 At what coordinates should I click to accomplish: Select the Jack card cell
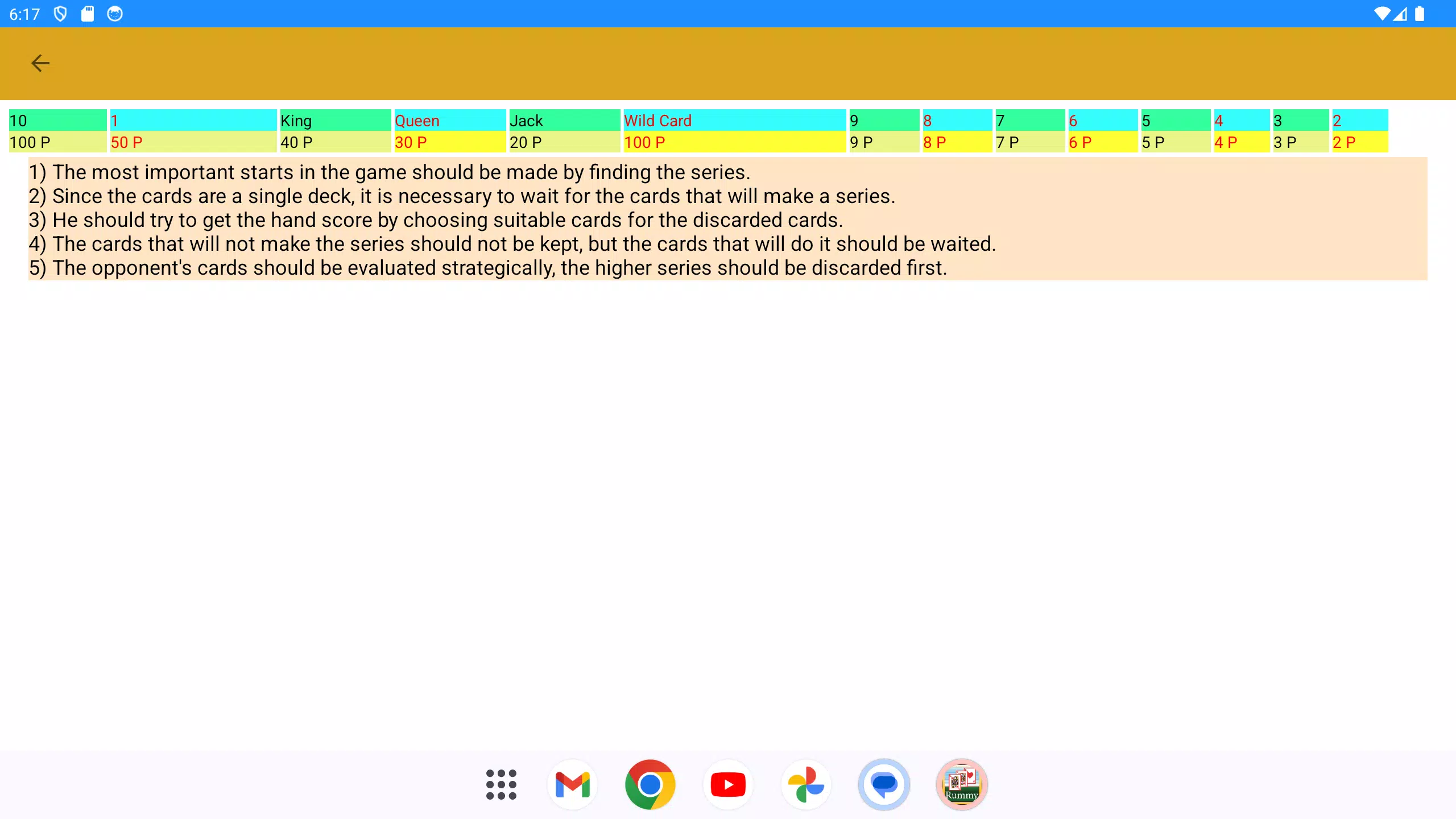(564, 121)
